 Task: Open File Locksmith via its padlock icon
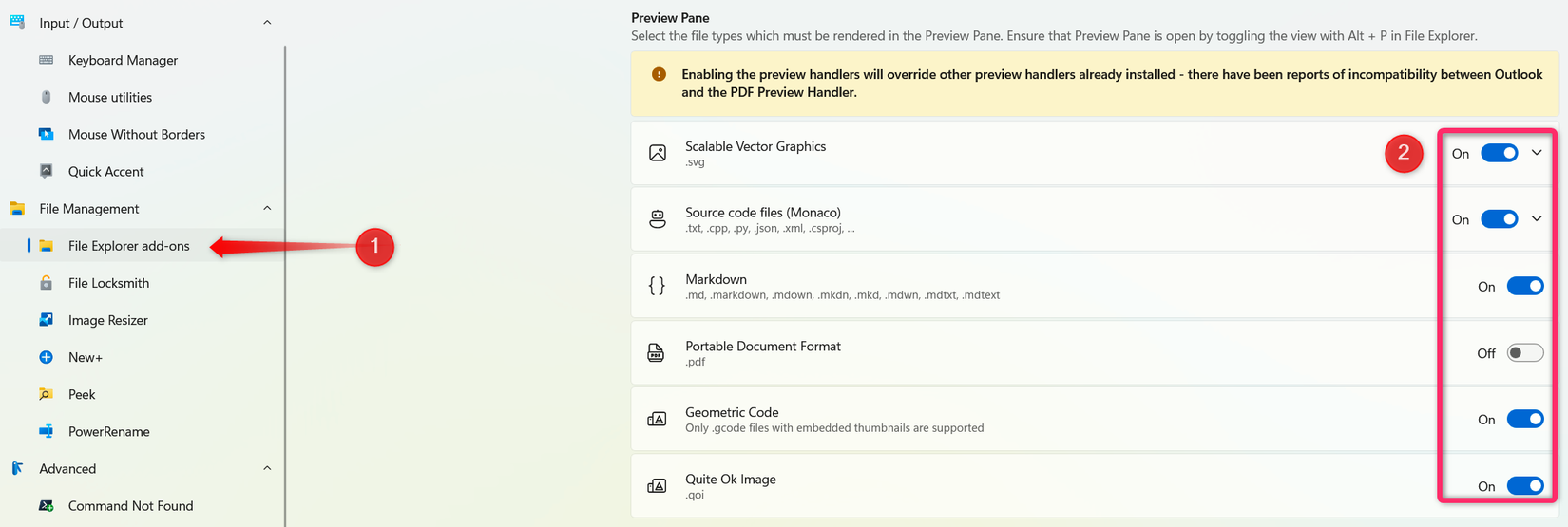(x=46, y=283)
